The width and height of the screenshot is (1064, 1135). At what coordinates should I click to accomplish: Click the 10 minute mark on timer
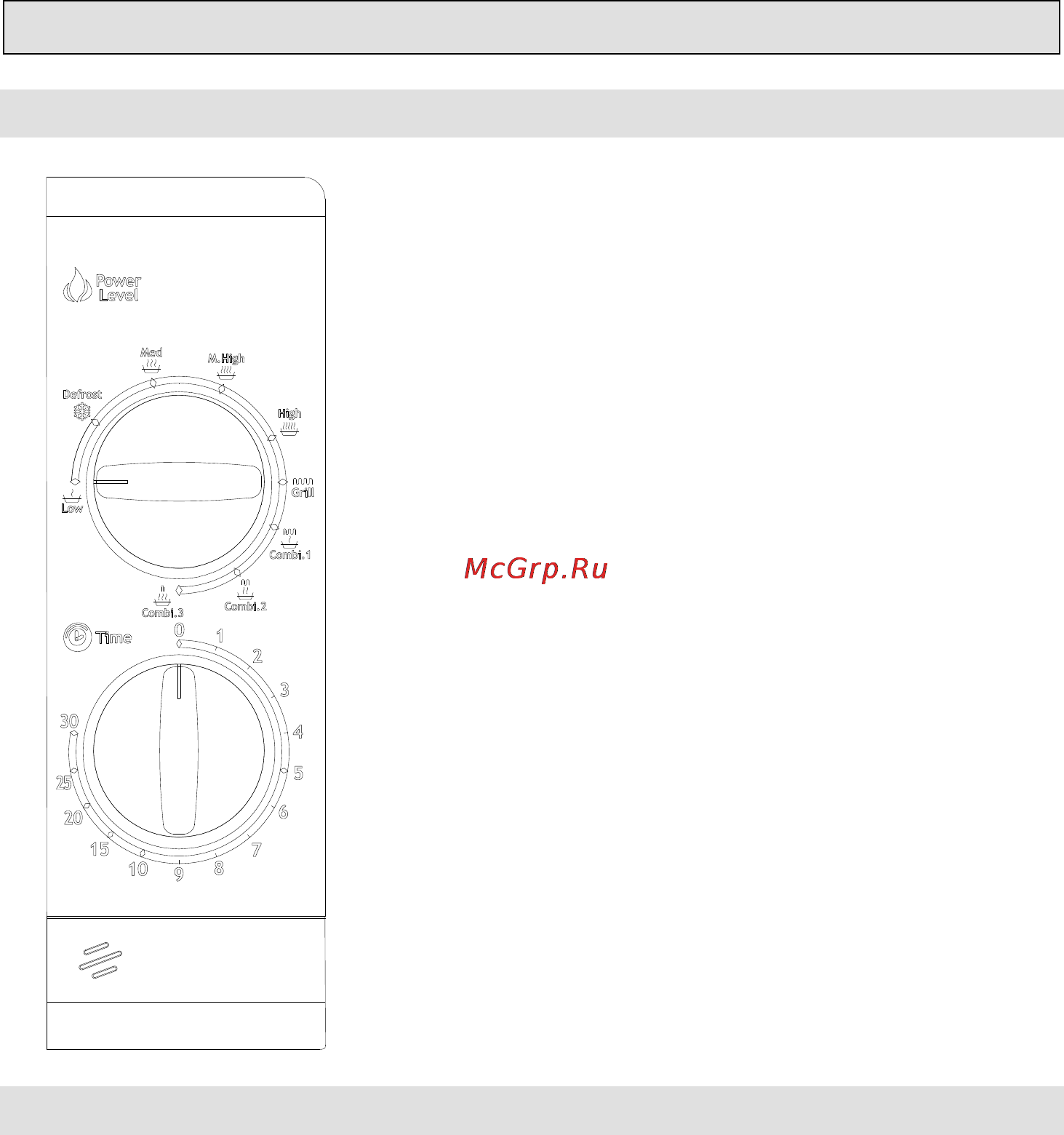tap(138, 869)
